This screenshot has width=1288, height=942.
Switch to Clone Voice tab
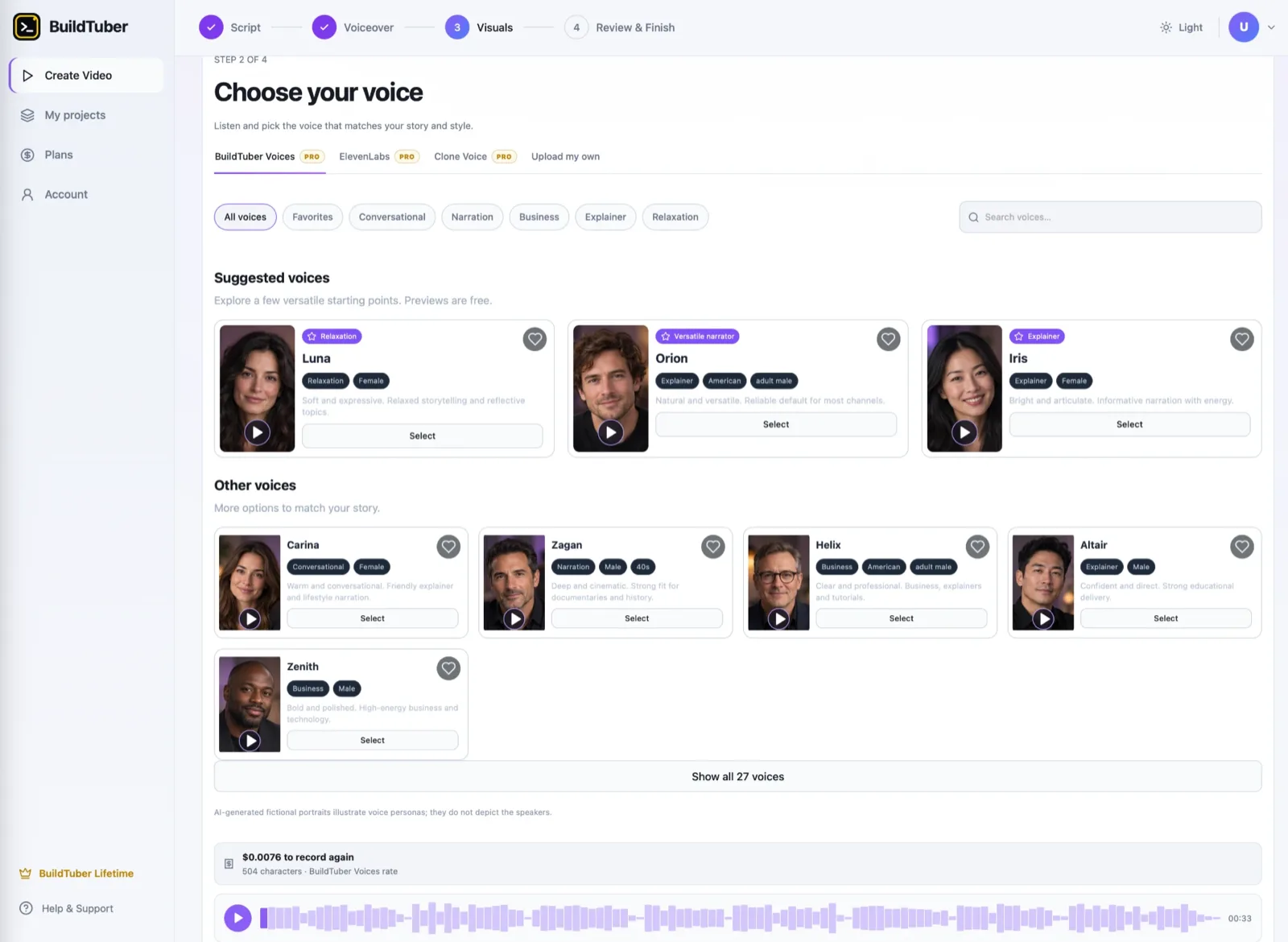pyautogui.click(x=475, y=156)
